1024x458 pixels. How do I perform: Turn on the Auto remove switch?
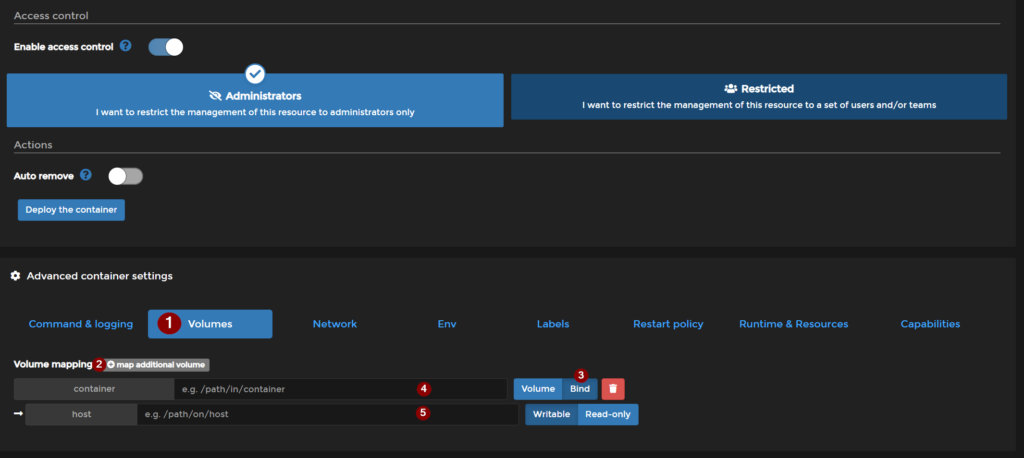point(126,176)
